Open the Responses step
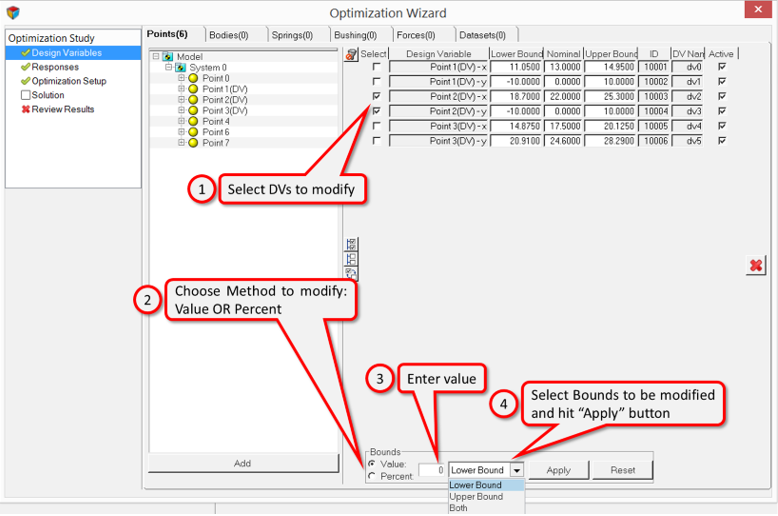 (x=55, y=67)
